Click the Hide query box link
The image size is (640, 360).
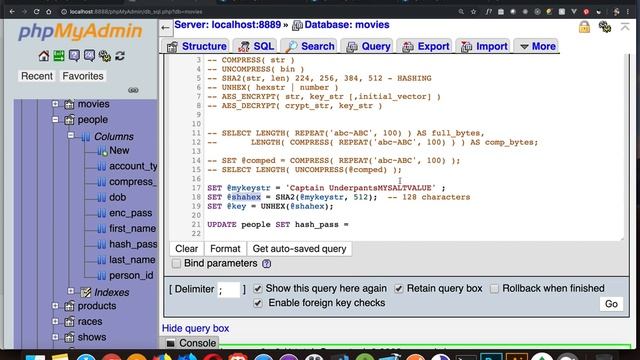pos(196,329)
